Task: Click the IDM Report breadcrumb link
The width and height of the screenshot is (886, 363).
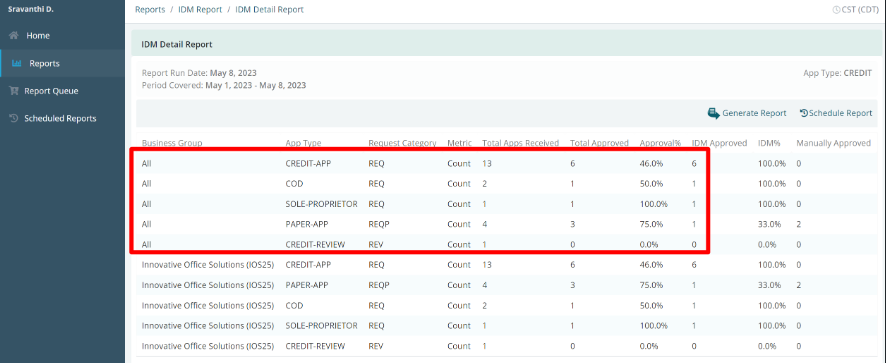Action: pos(200,10)
